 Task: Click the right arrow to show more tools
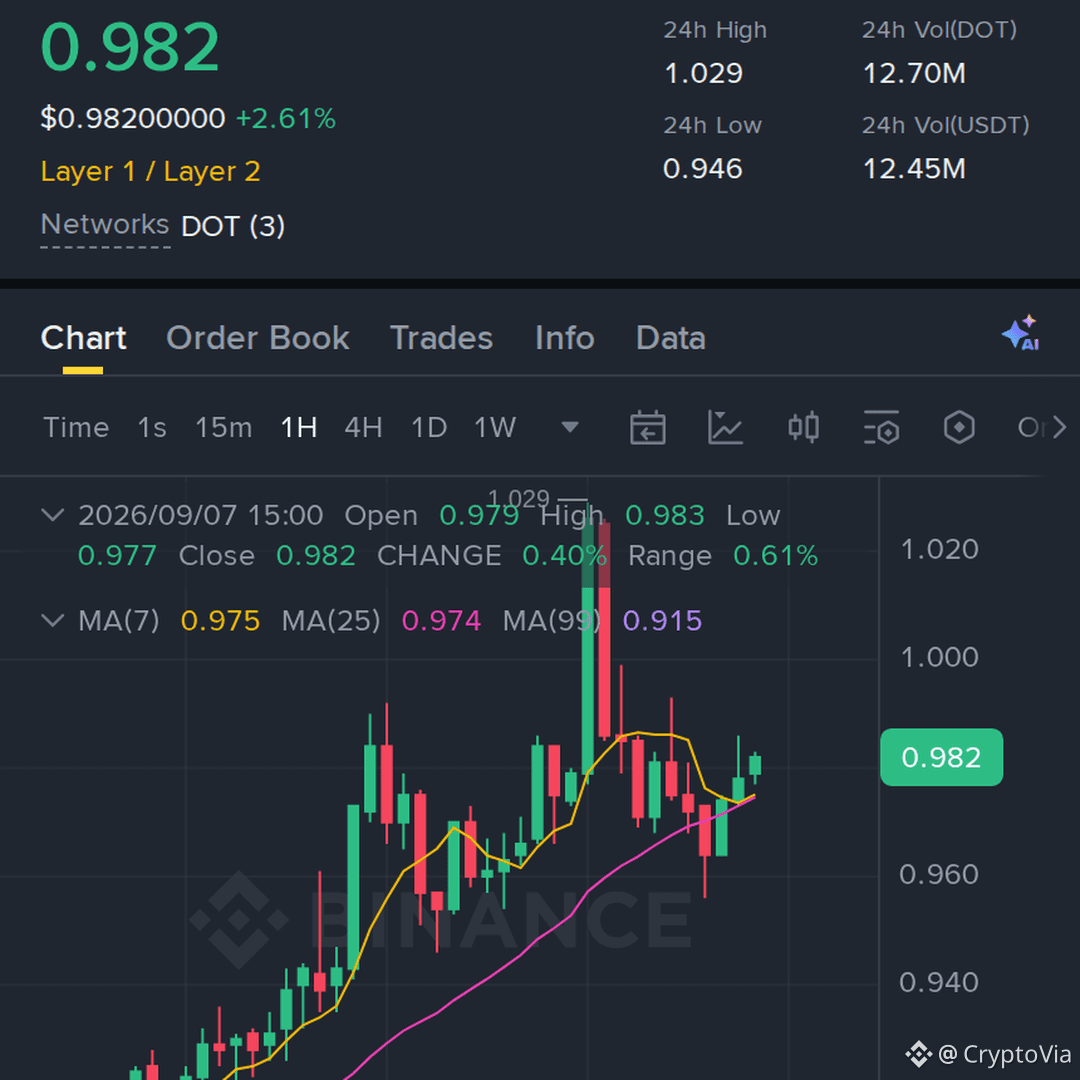1059,427
